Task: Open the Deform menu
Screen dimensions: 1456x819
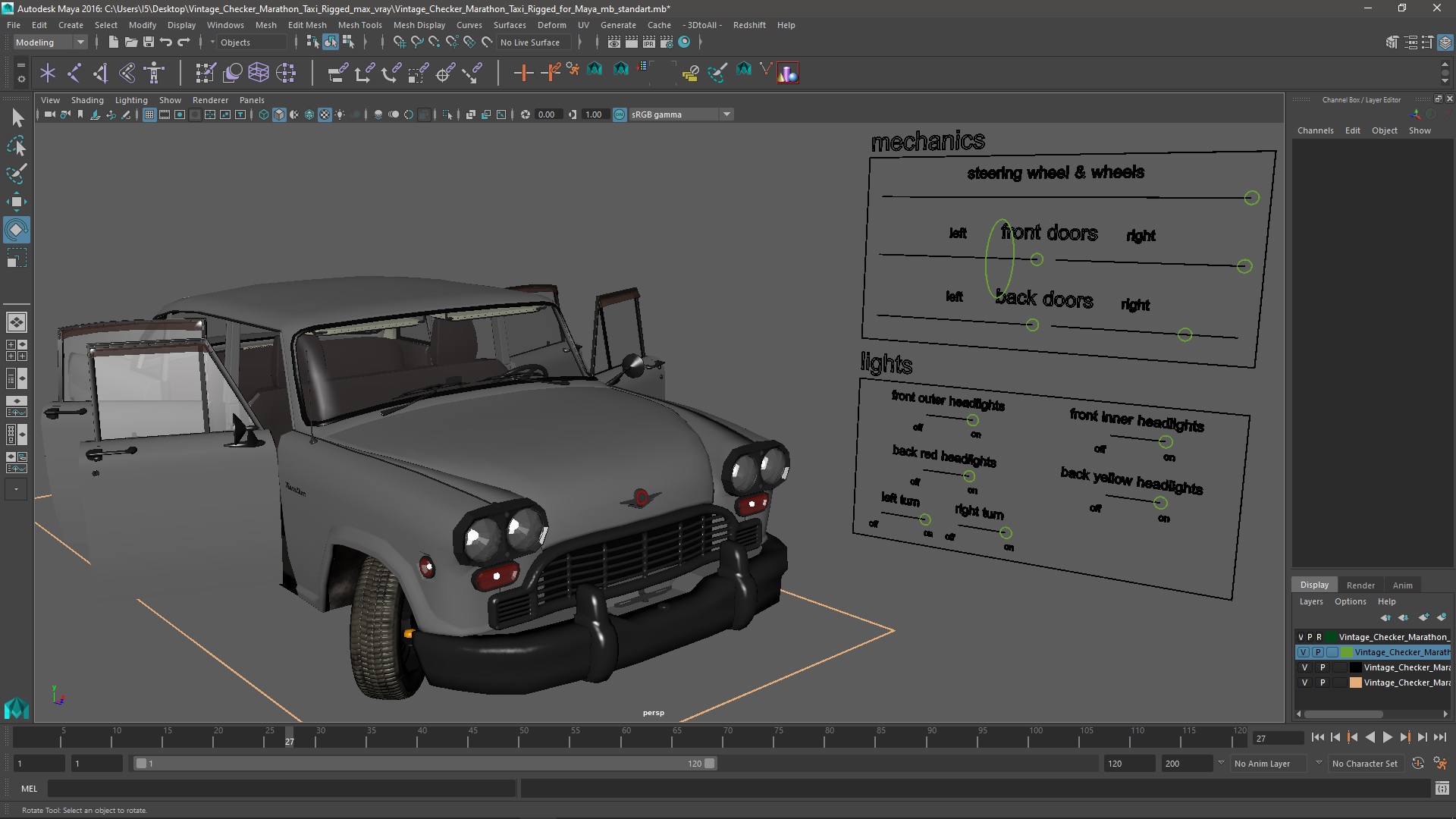Action: [551, 25]
